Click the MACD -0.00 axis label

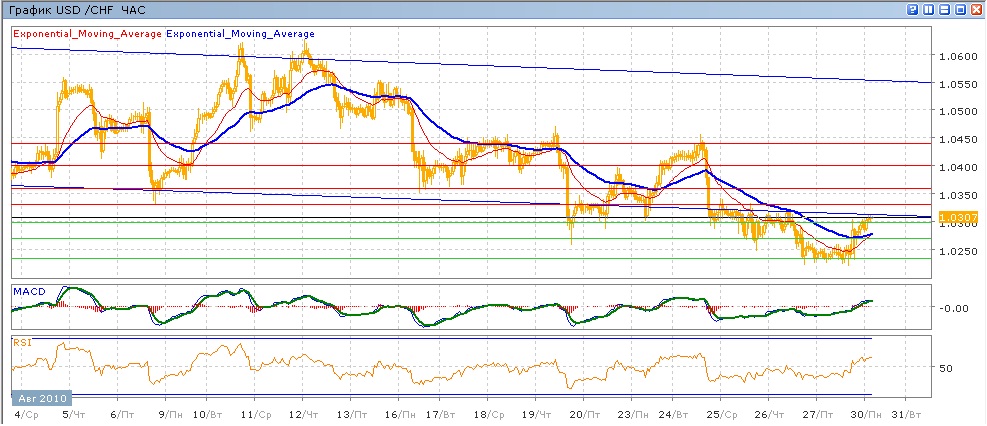tap(953, 308)
